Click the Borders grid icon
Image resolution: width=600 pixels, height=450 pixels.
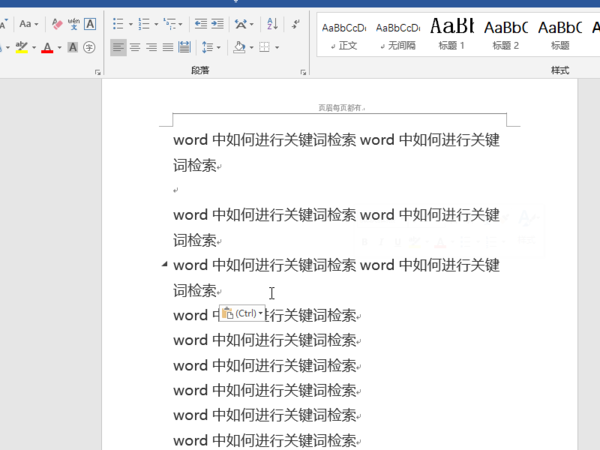tap(264, 47)
